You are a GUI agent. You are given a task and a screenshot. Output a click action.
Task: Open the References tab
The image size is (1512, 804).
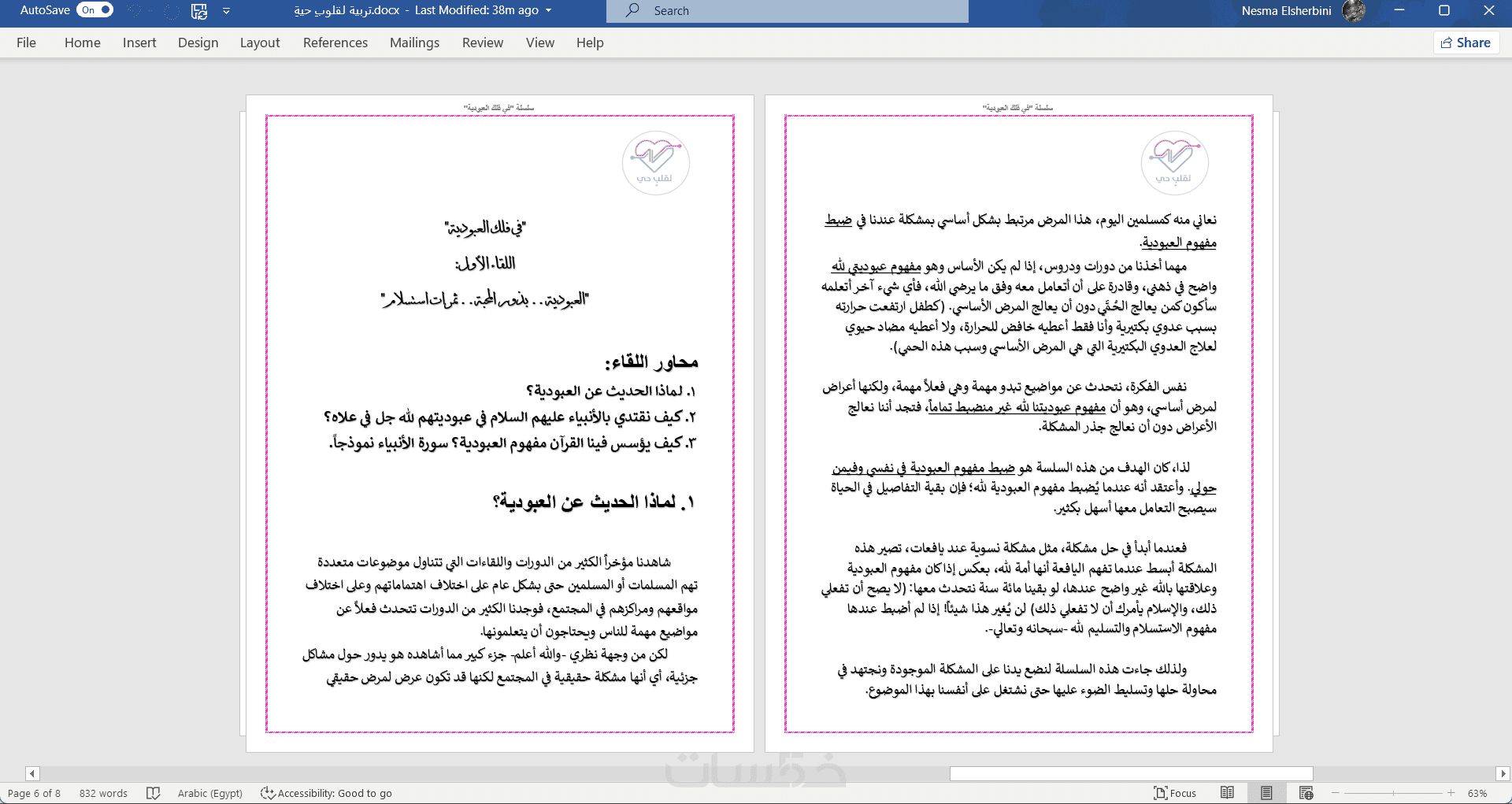pos(335,43)
